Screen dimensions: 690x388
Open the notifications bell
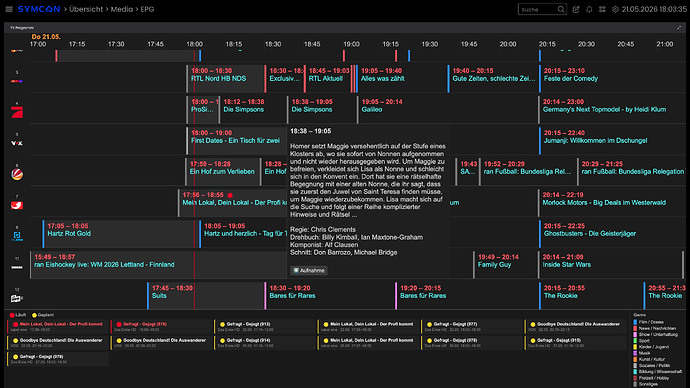tap(589, 9)
